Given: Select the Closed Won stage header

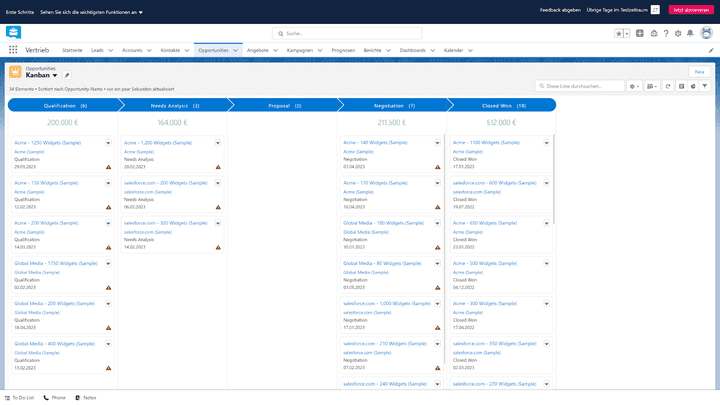Looking at the screenshot, I should point(504,106).
